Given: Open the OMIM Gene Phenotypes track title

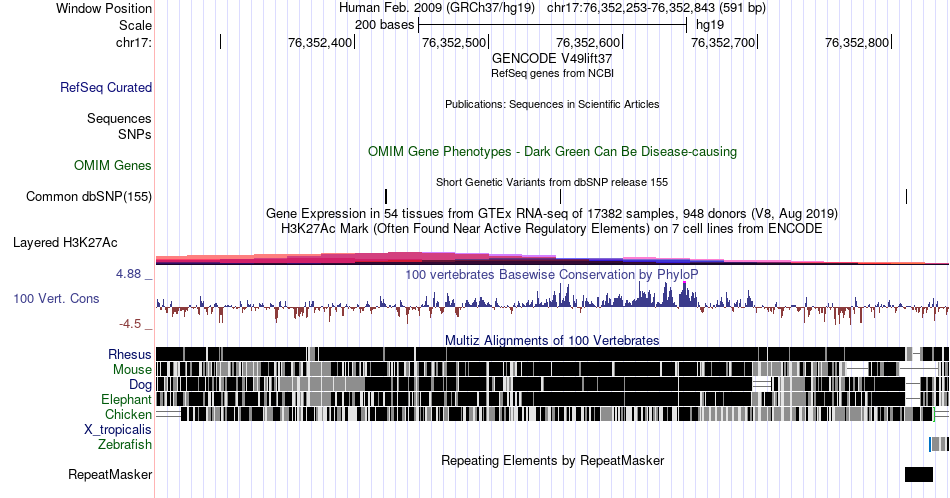Looking at the screenshot, I should click(x=552, y=151).
